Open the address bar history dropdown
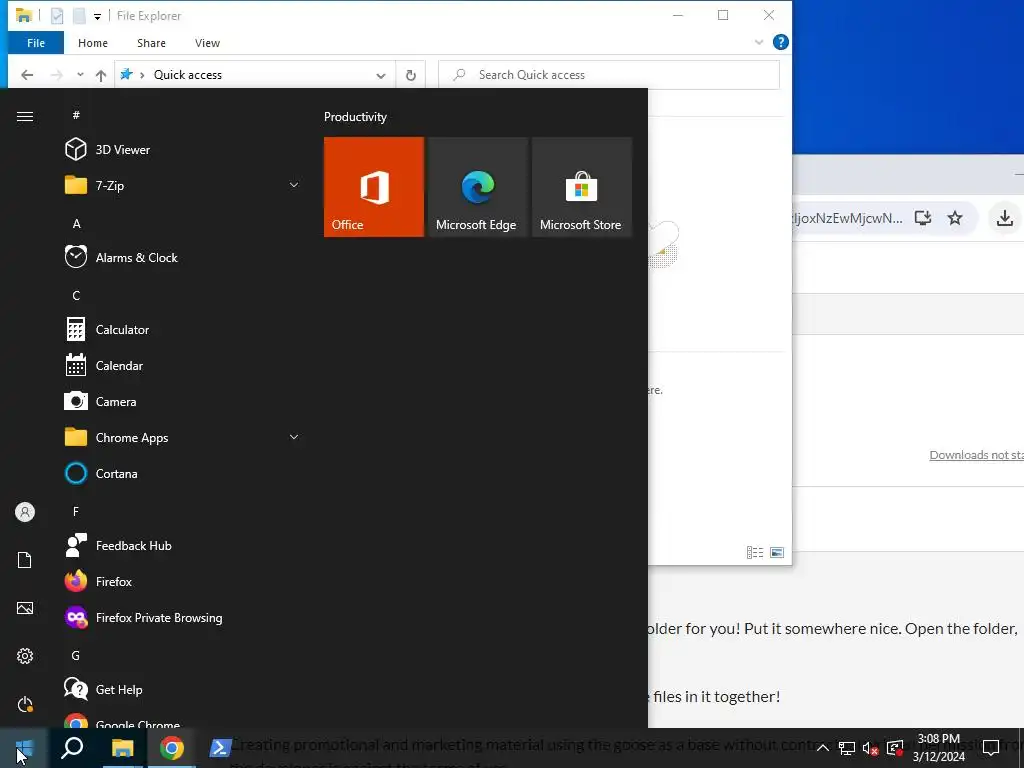The width and height of the screenshot is (1024, 768). point(381,75)
